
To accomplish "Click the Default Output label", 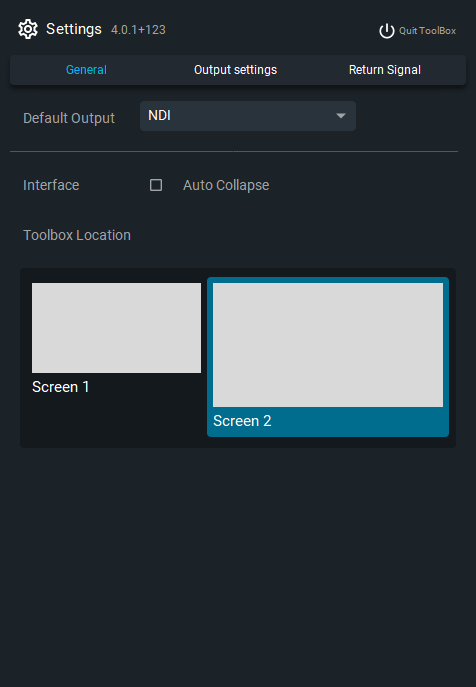I will click(69, 118).
